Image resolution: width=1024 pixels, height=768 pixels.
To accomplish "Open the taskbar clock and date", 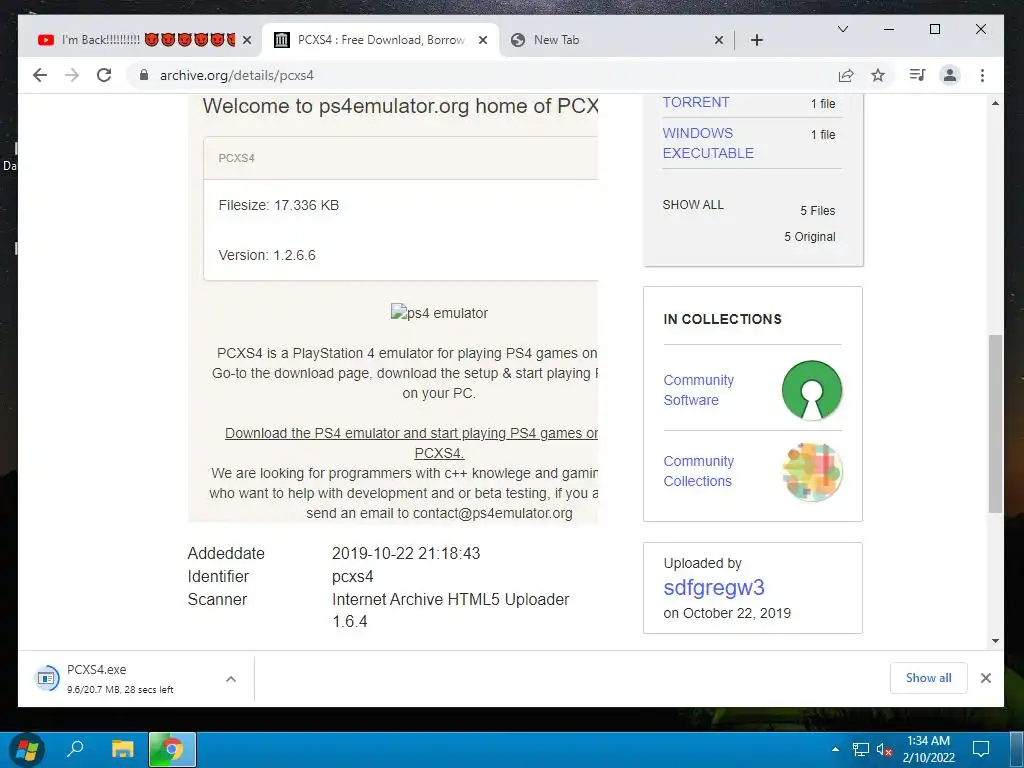I will (x=928, y=749).
